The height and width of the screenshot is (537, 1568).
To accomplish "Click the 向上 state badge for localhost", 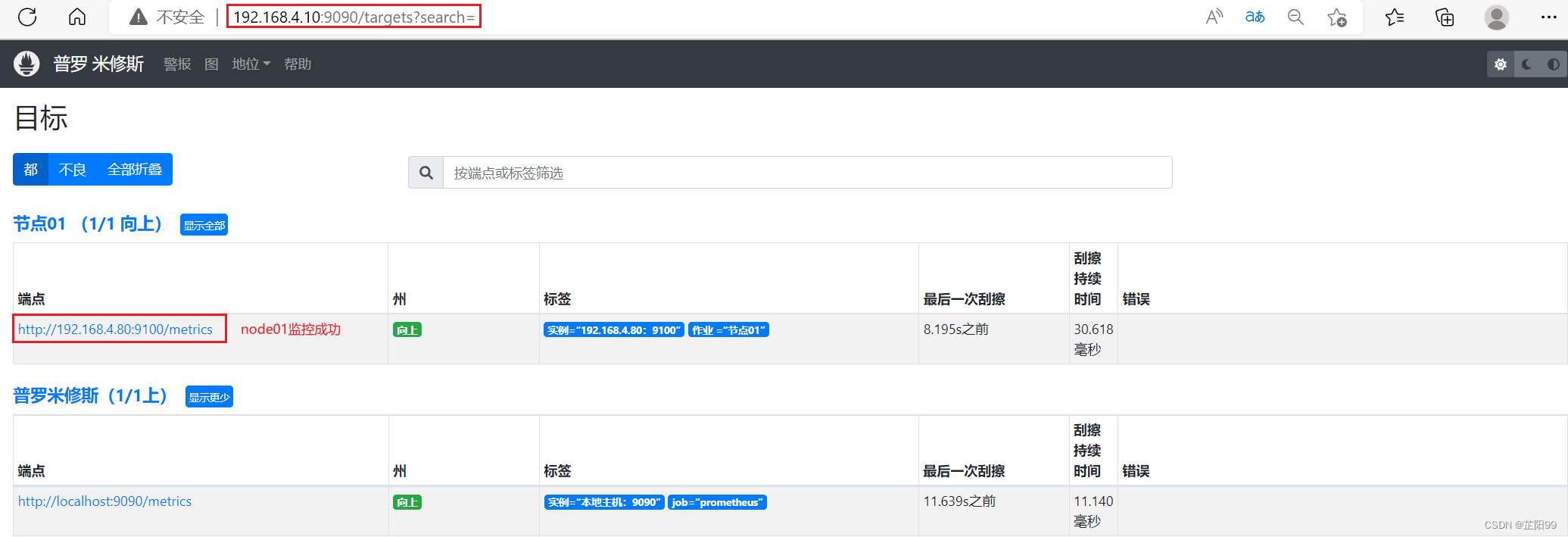I will pyautogui.click(x=407, y=502).
